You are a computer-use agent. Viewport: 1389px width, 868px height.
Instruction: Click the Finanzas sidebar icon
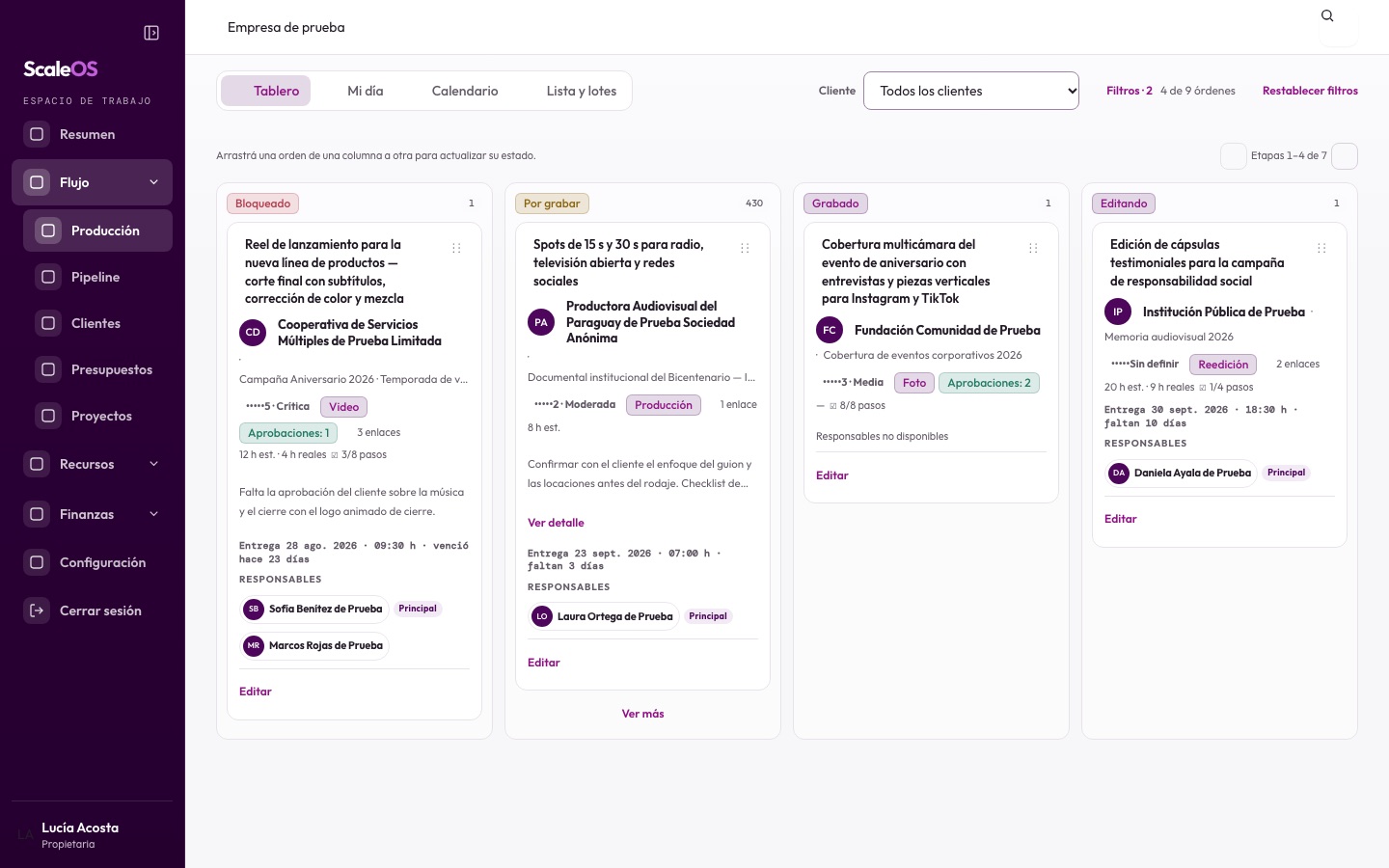coord(37,514)
